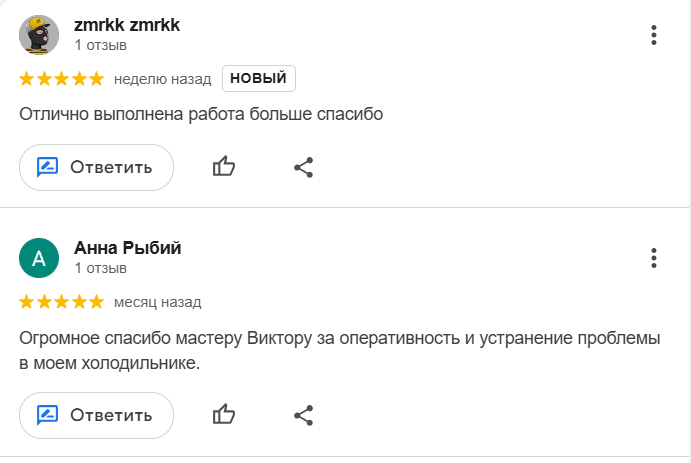The image size is (691, 463).
Task: Open zmrkk zmrkk's profile picture
Action: (39, 35)
